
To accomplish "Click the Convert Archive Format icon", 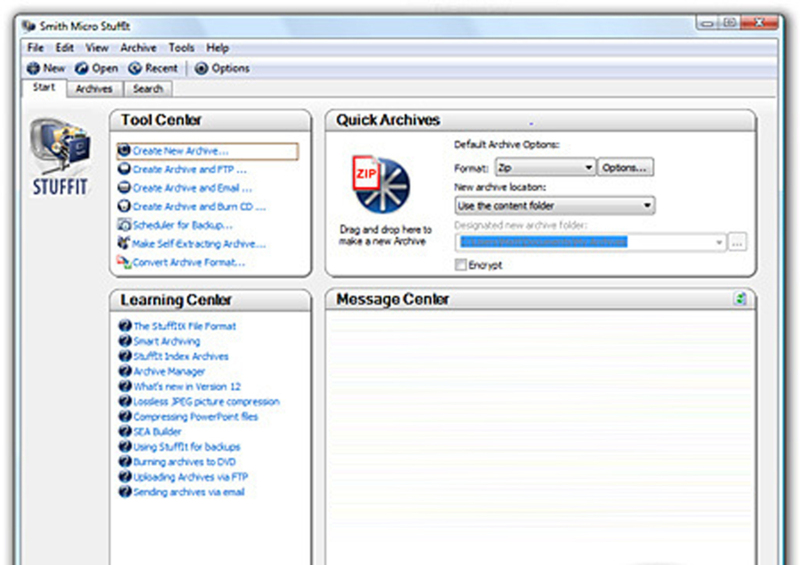I will [124, 262].
